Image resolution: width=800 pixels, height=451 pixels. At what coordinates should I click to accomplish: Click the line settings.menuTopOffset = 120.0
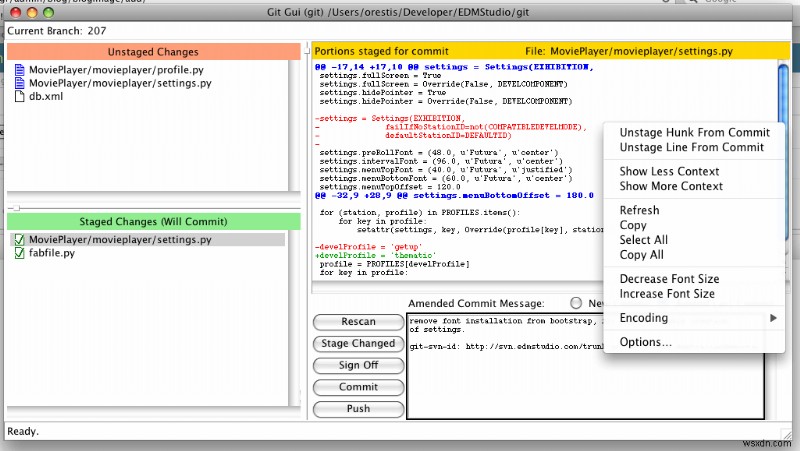click(390, 187)
